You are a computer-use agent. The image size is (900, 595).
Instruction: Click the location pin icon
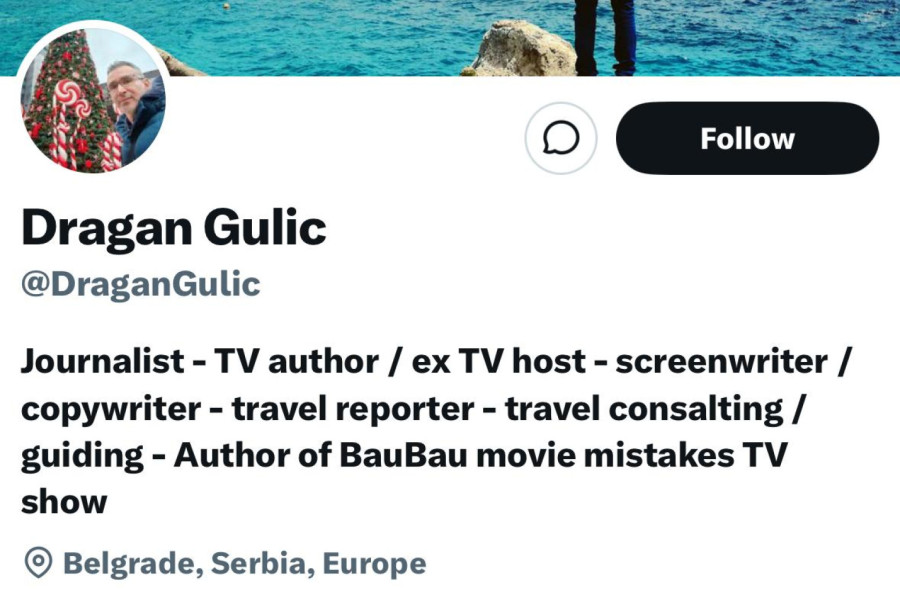click(x=38, y=562)
